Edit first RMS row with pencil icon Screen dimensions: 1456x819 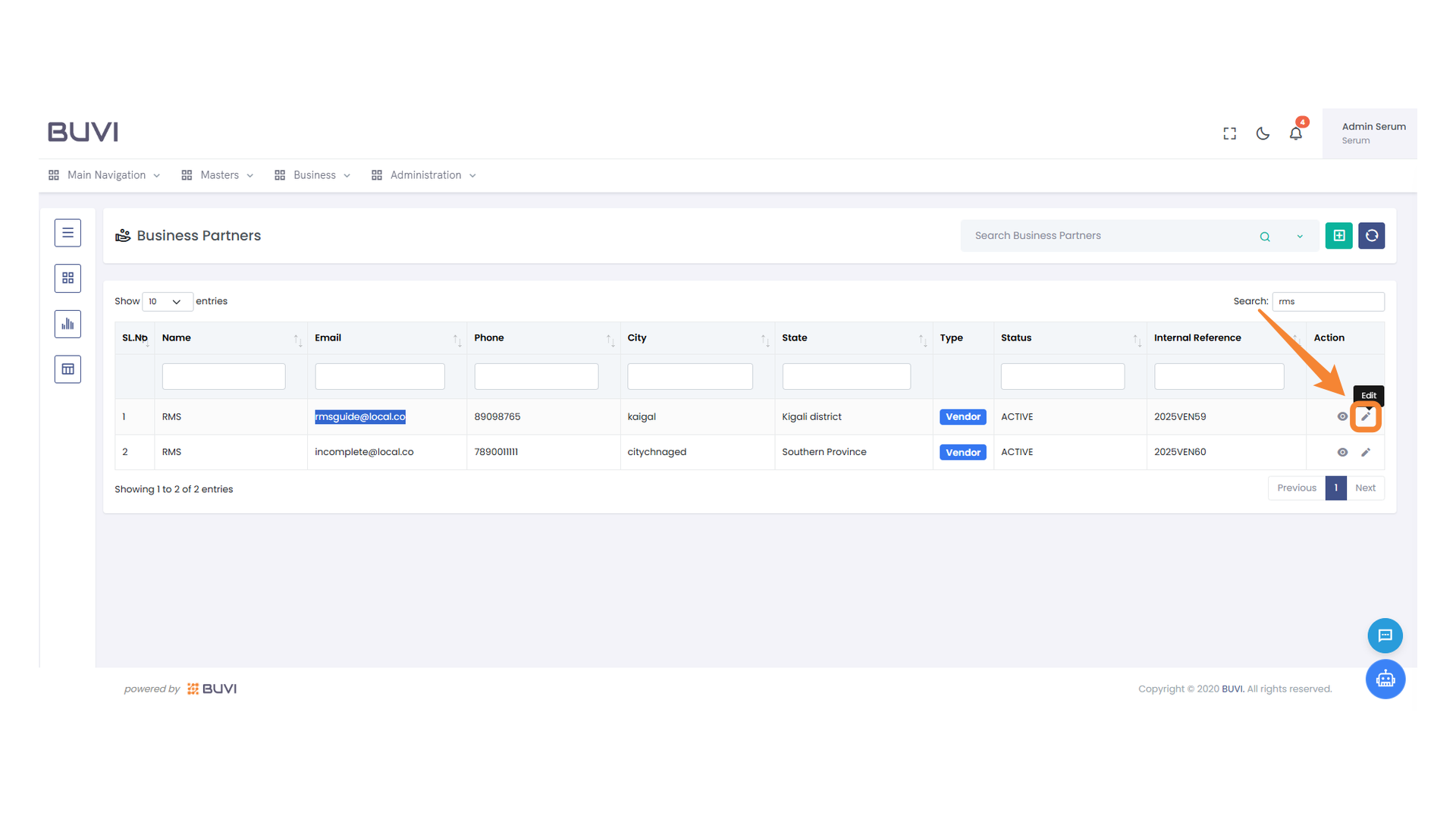coord(1366,416)
